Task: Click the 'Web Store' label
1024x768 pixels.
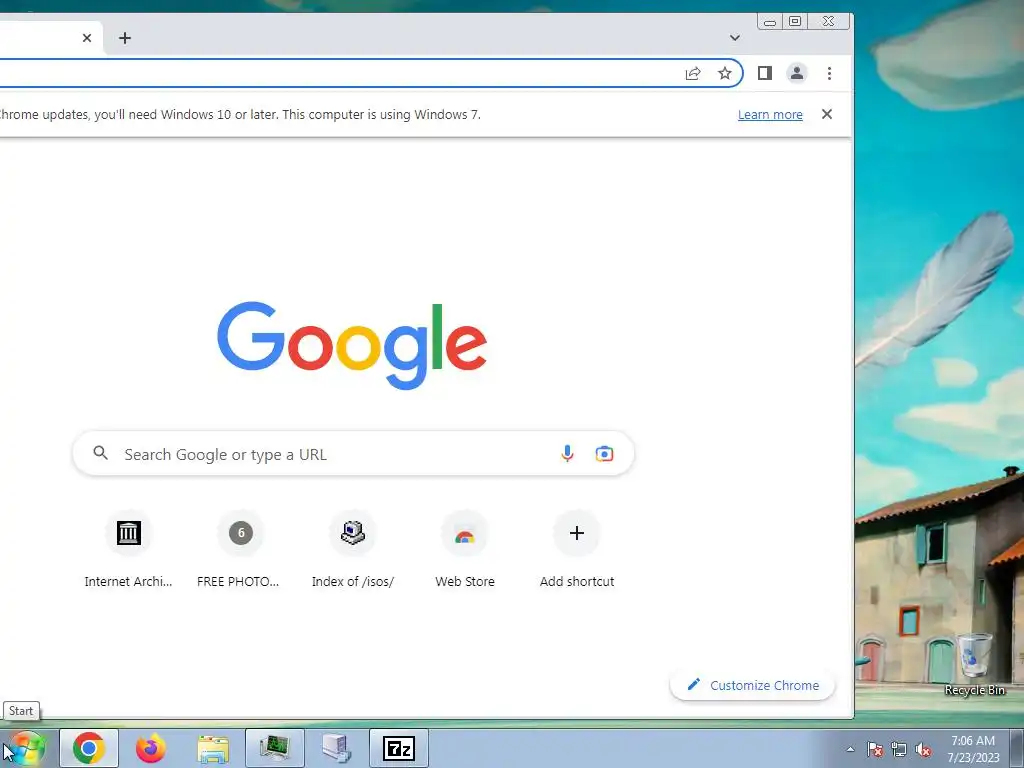Action: pyautogui.click(x=465, y=581)
